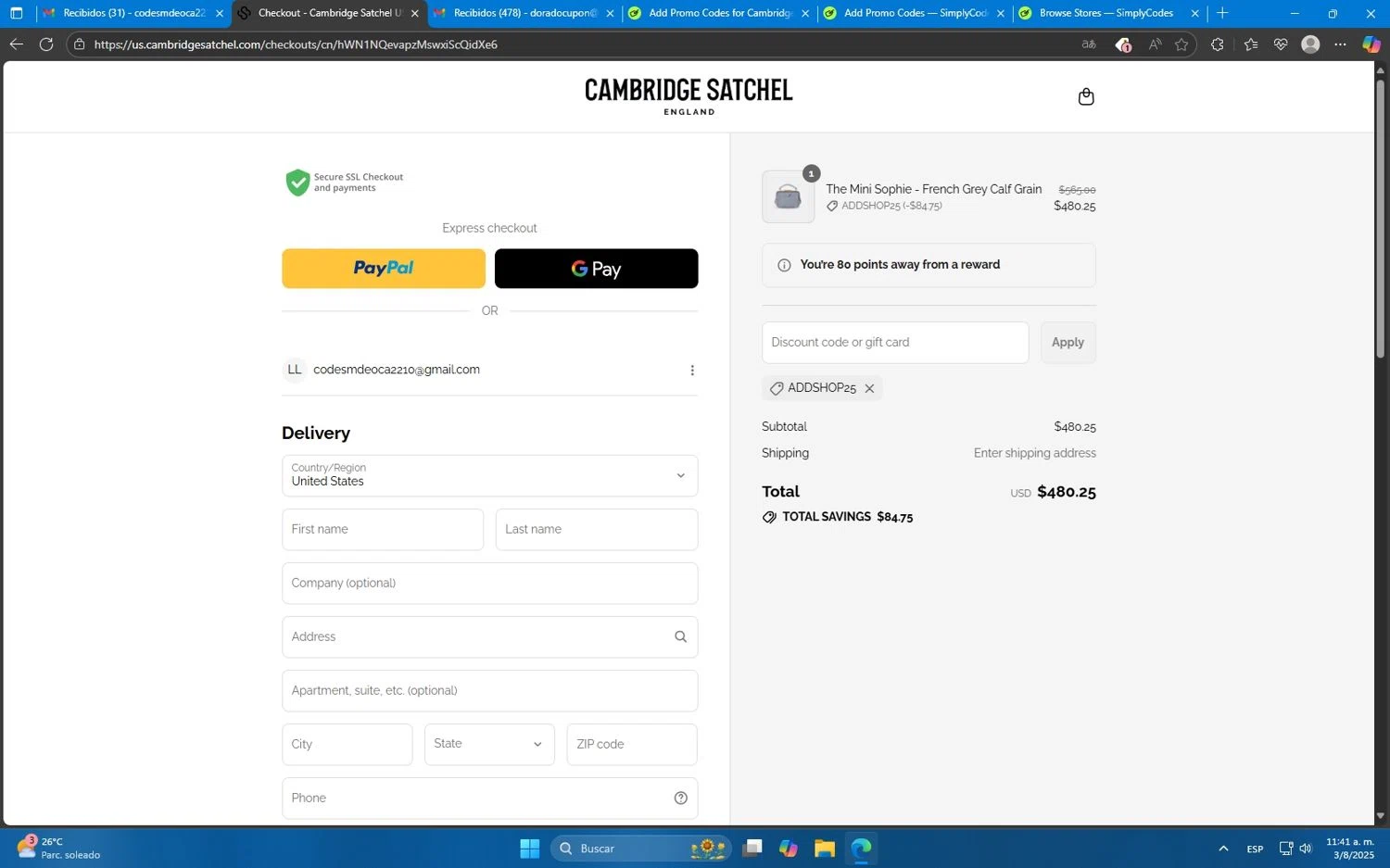Click the Apartment, suite field

[x=490, y=691]
